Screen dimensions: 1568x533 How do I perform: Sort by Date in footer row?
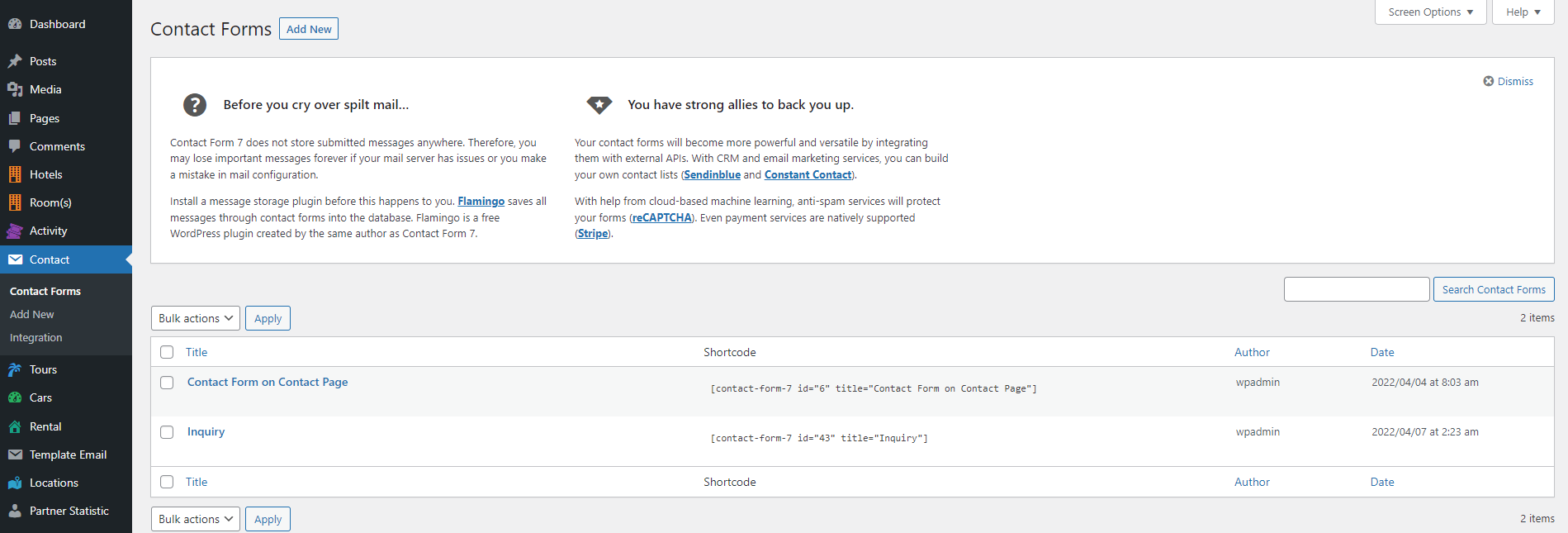(1382, 482)
